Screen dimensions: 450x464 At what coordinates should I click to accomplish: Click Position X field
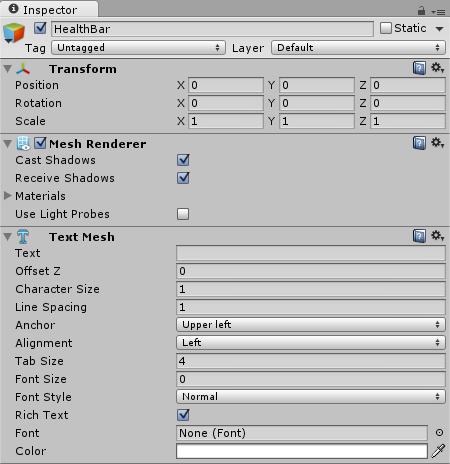pos(226,85)
